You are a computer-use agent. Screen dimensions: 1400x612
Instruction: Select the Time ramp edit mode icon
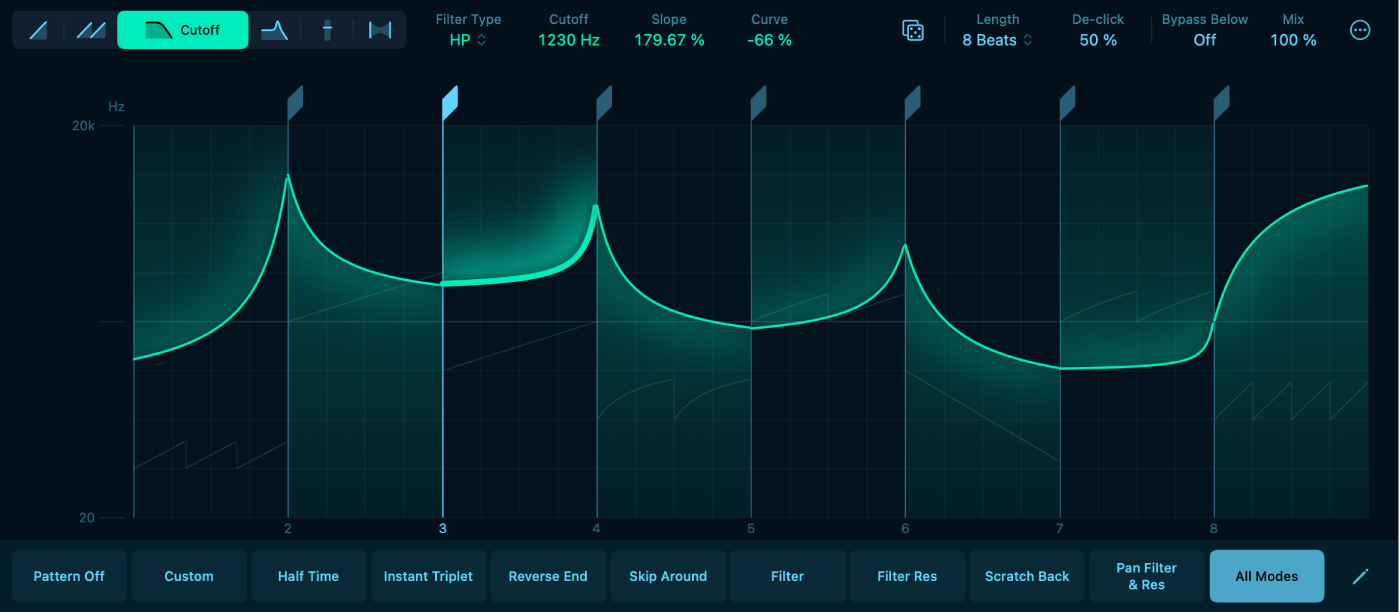point(39,30)
